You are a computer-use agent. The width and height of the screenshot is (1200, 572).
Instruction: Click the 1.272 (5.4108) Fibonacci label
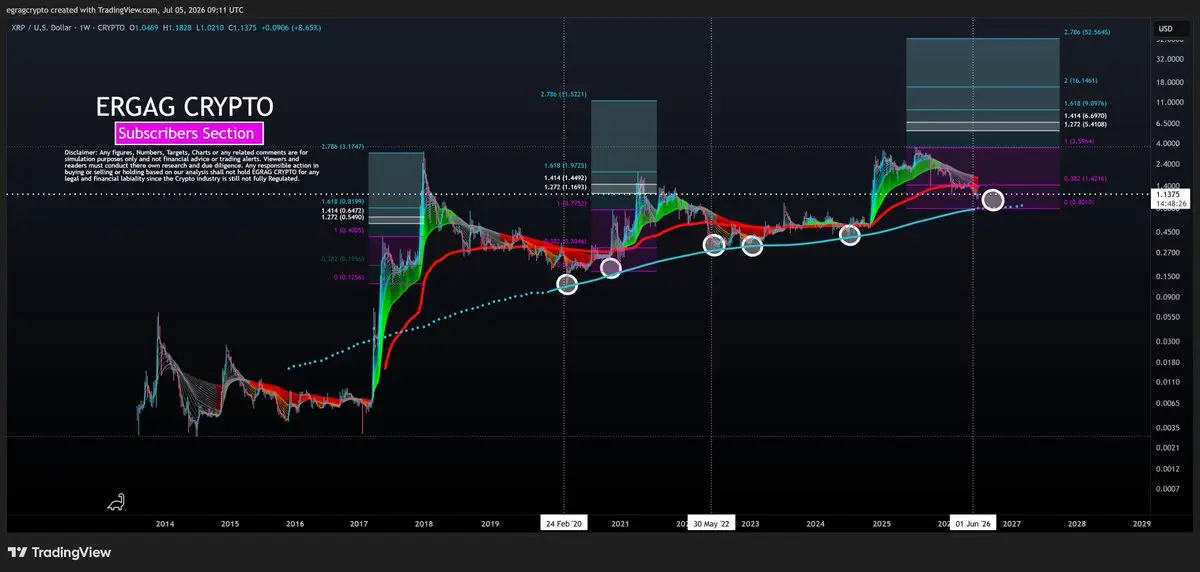[x=1087, y=126]
